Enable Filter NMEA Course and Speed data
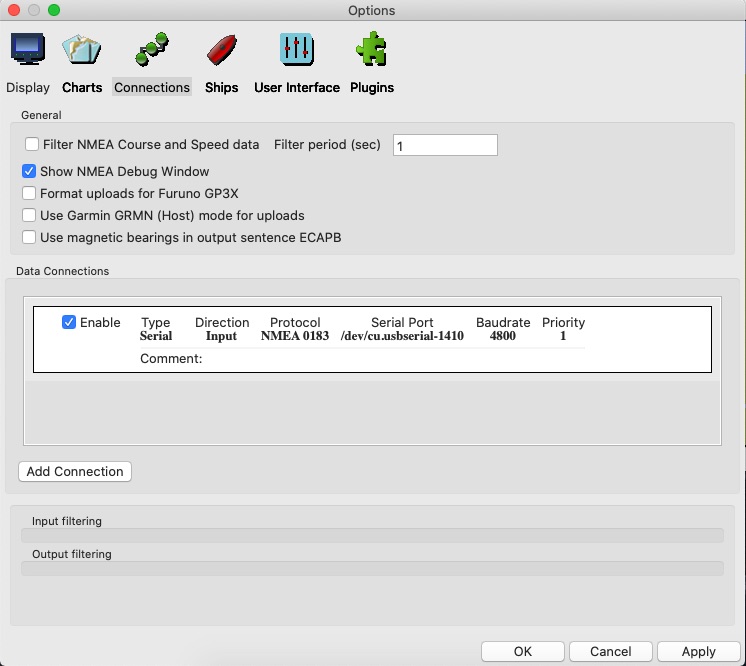Screen dimensions: 746x666 point(33,145)
